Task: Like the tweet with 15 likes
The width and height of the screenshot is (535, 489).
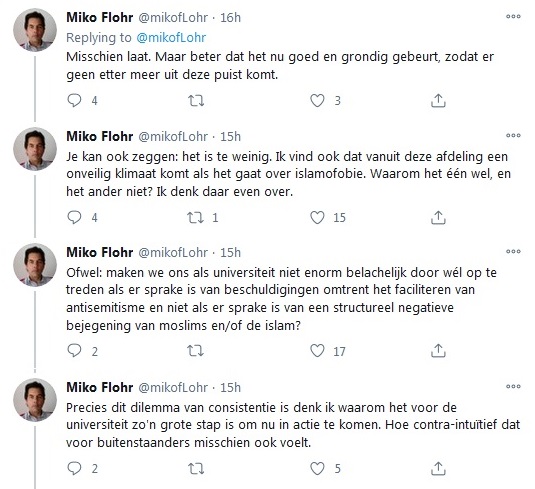Action: point(317,217)
